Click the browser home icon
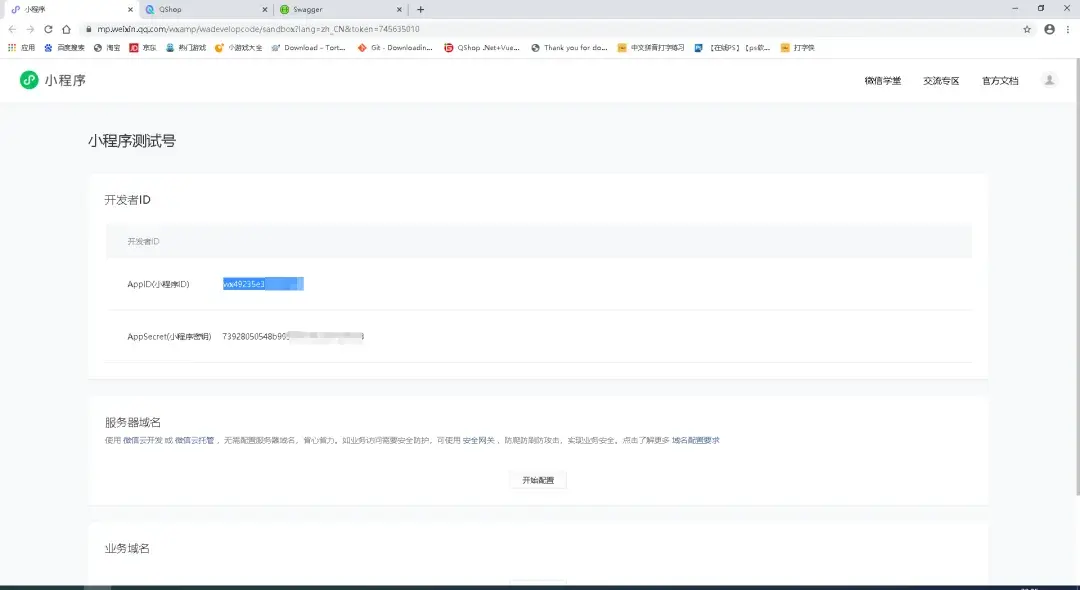This screenshot has height=590, width=1080. [68, 28]
